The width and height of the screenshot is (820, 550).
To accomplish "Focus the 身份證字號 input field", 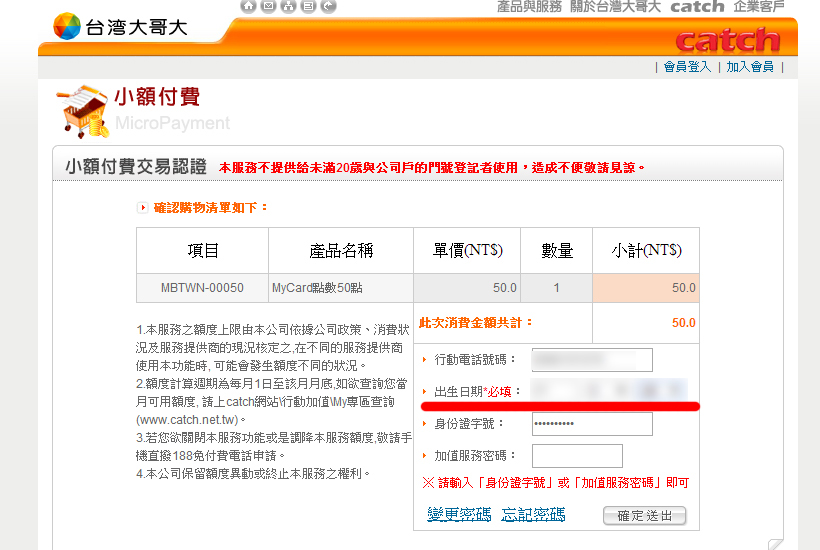I will coord(592,423).
